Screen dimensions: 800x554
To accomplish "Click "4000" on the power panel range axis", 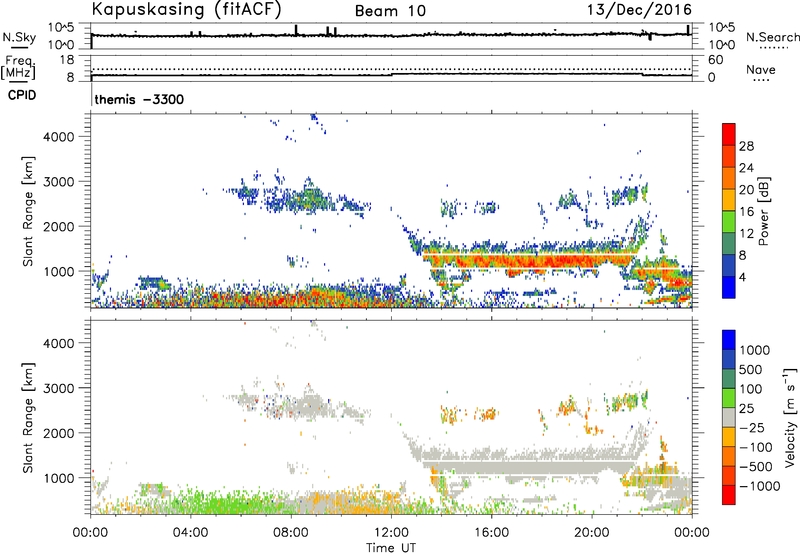I will pyautogui.click(x=59, y=137).
